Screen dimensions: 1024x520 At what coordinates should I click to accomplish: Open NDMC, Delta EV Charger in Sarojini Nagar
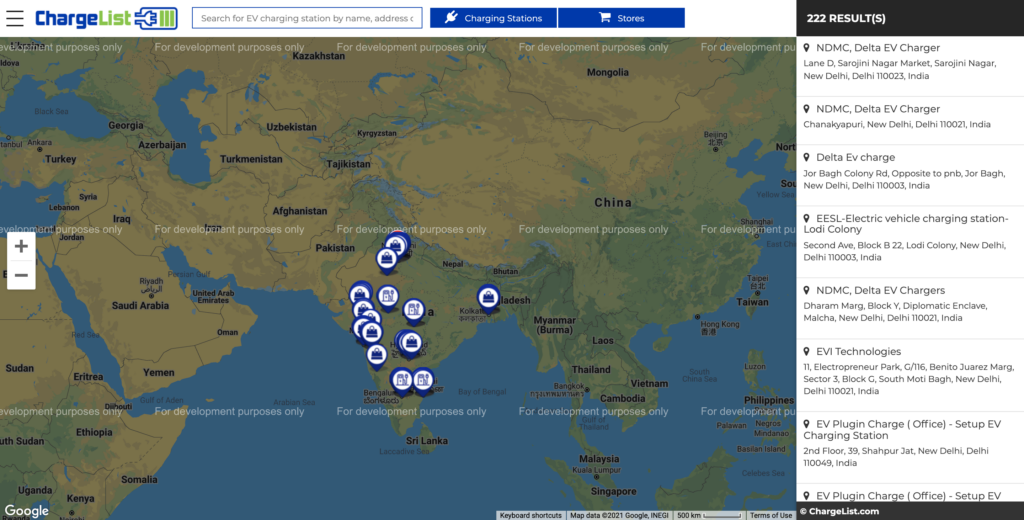878,48
